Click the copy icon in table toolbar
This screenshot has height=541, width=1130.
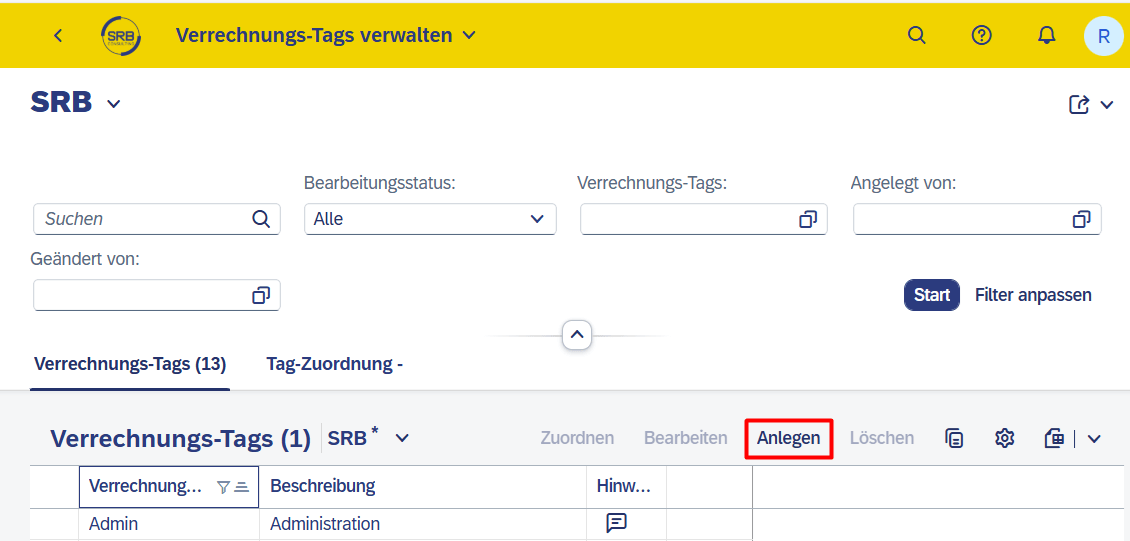(954, 438)
